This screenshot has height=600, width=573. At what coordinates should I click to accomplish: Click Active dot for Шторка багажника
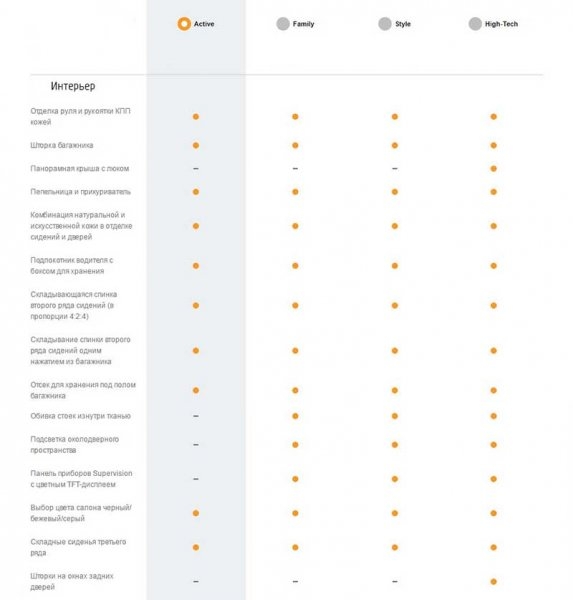pos(196,145)
